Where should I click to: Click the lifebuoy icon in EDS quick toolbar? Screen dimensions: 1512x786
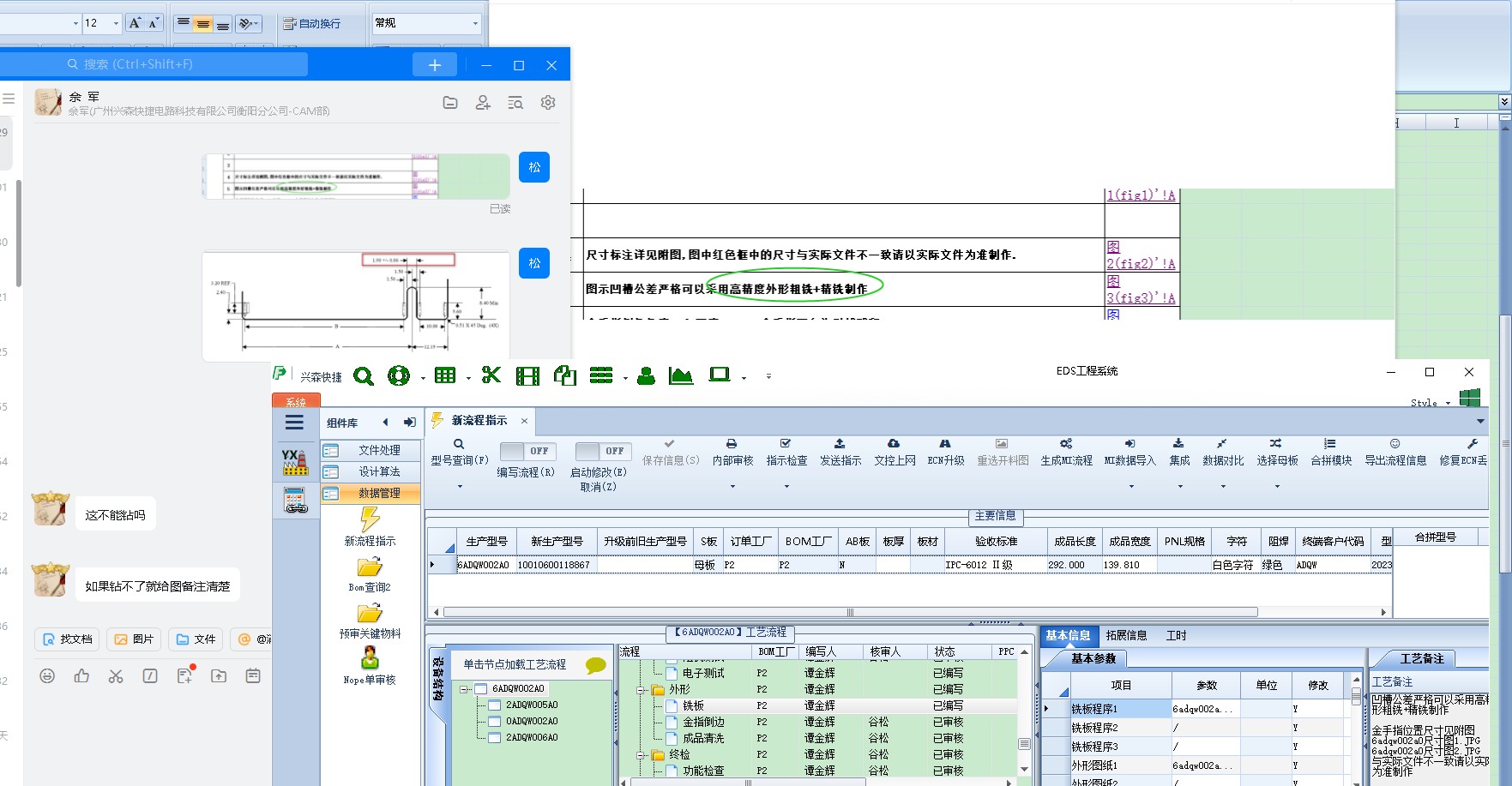pos(398,375)
